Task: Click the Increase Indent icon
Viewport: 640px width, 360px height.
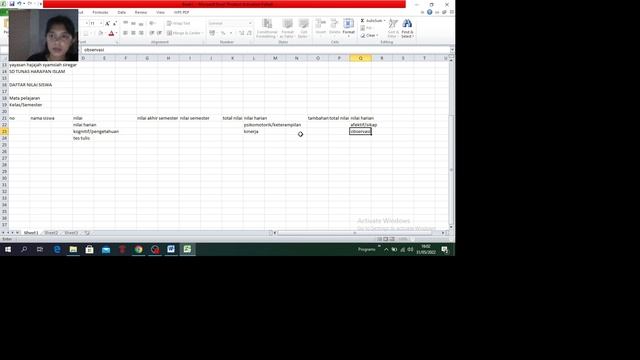Action: (x=159, y=33)
